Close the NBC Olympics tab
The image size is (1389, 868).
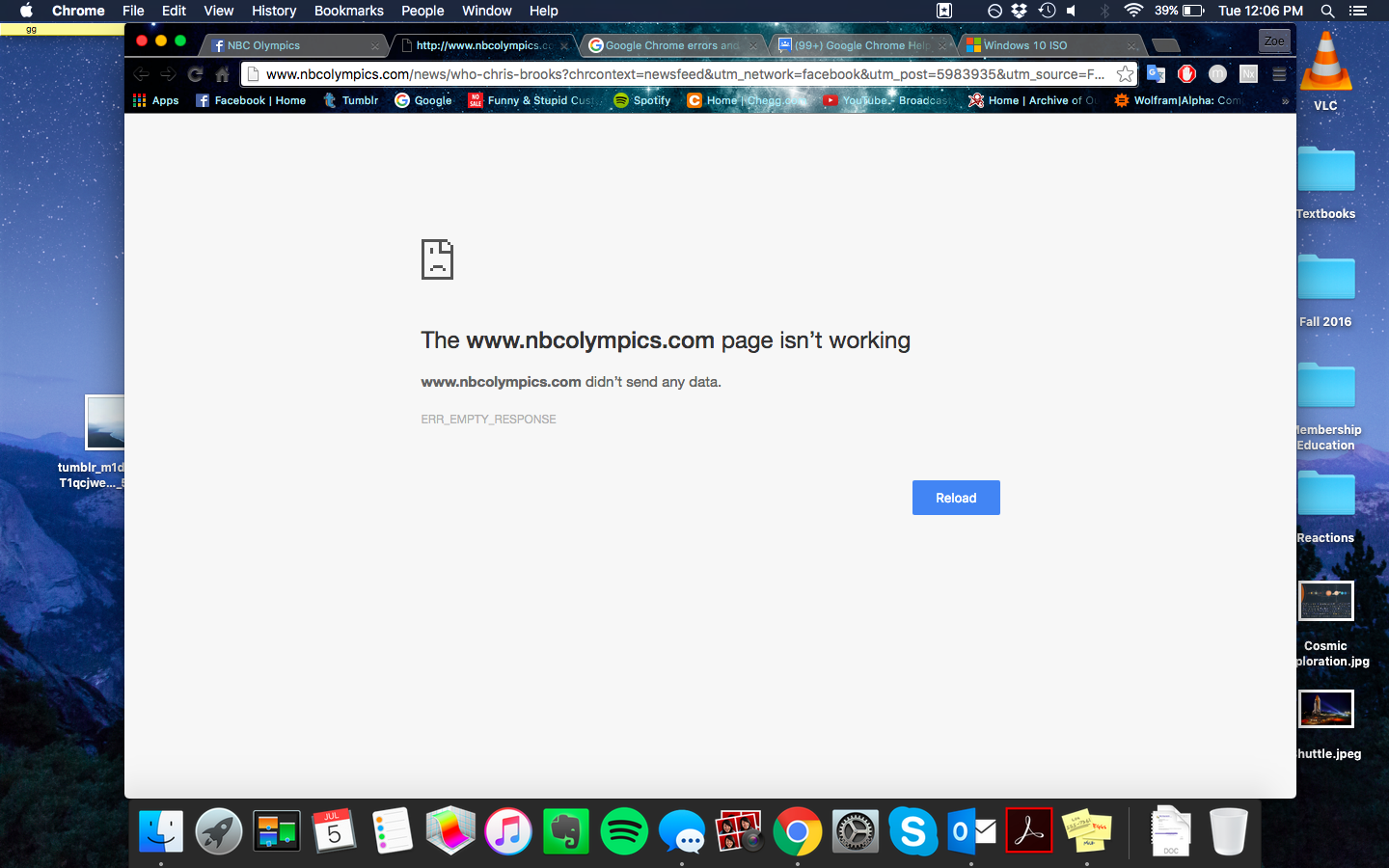(375, 46)
